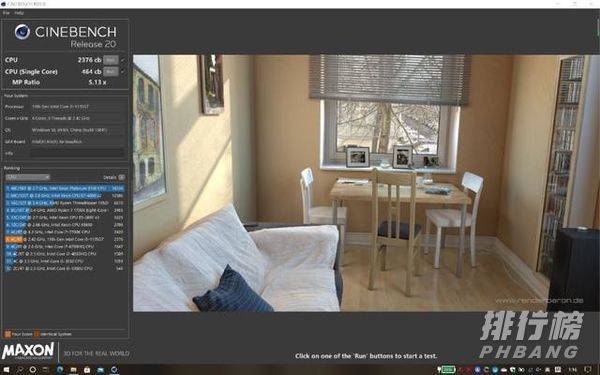Run the CPU multi-core test
The image size is (600, 375).
pyautogui.click(x=111, y=60)
